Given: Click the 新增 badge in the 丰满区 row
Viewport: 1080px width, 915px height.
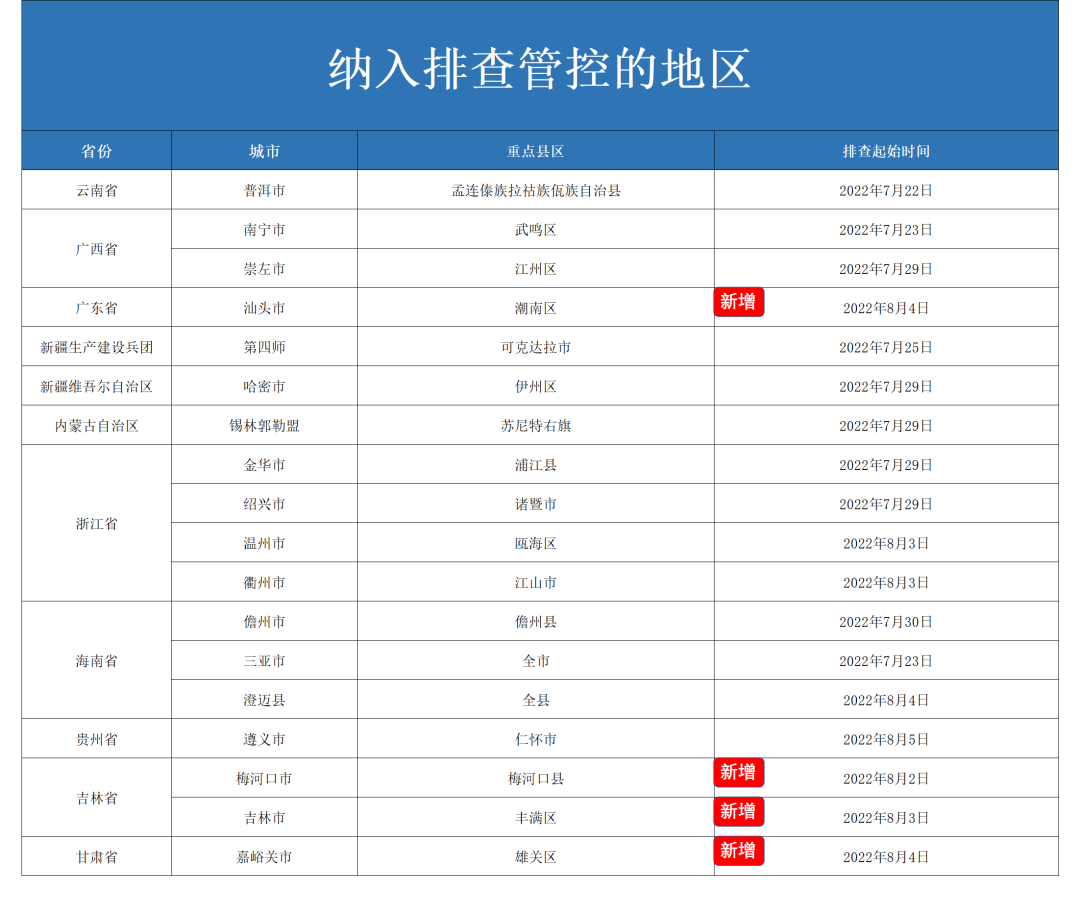Looking at the screenshot, I should [738, 811].
